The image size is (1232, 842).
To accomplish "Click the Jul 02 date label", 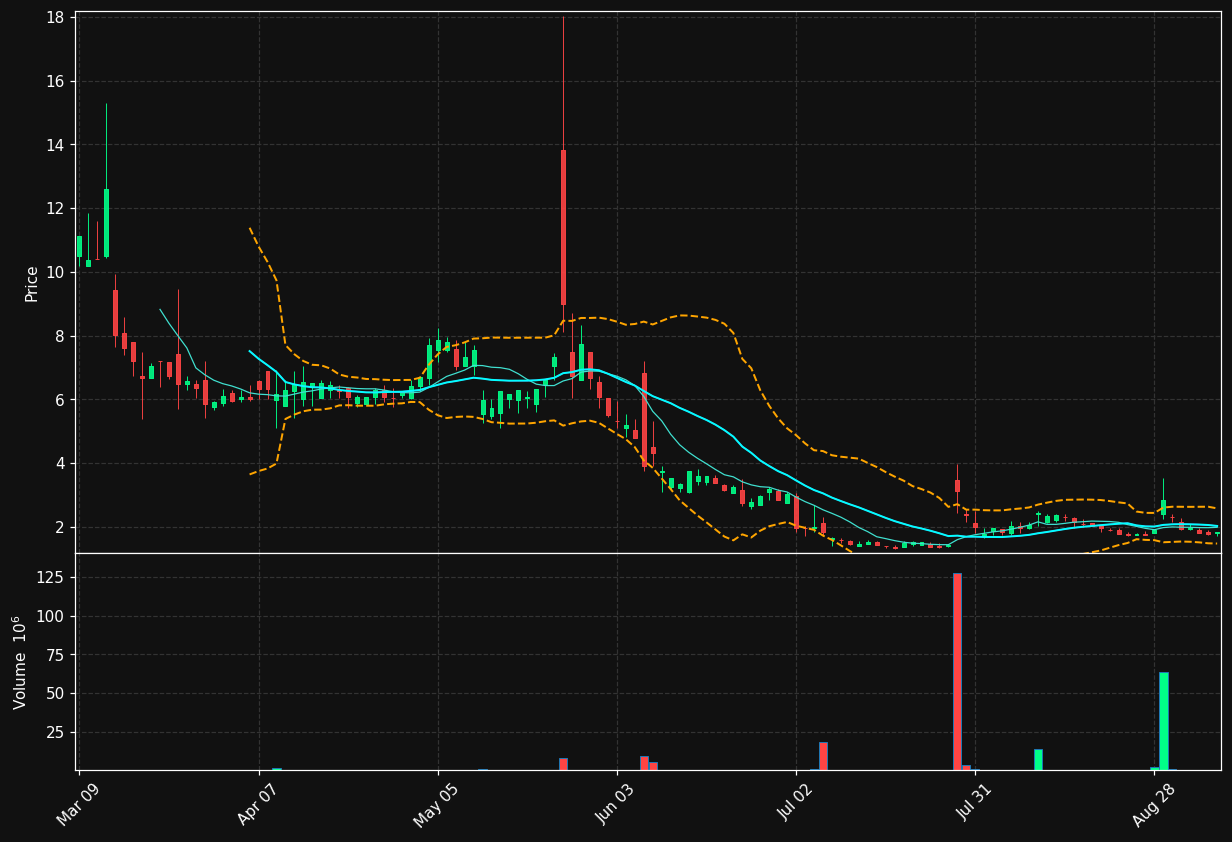I will pos(796,804).
